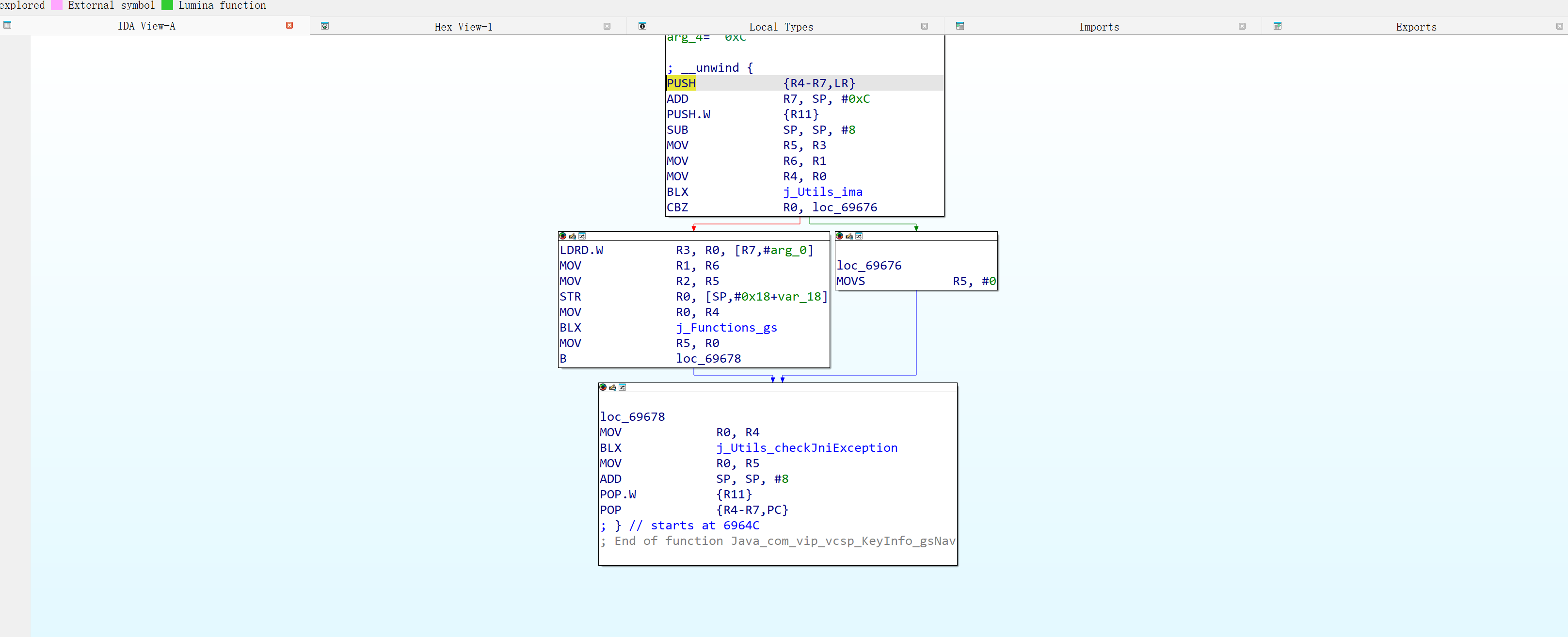Close the Hex View-1 tab
This screenshot has height=637, width=1568.
coord(607,26)
